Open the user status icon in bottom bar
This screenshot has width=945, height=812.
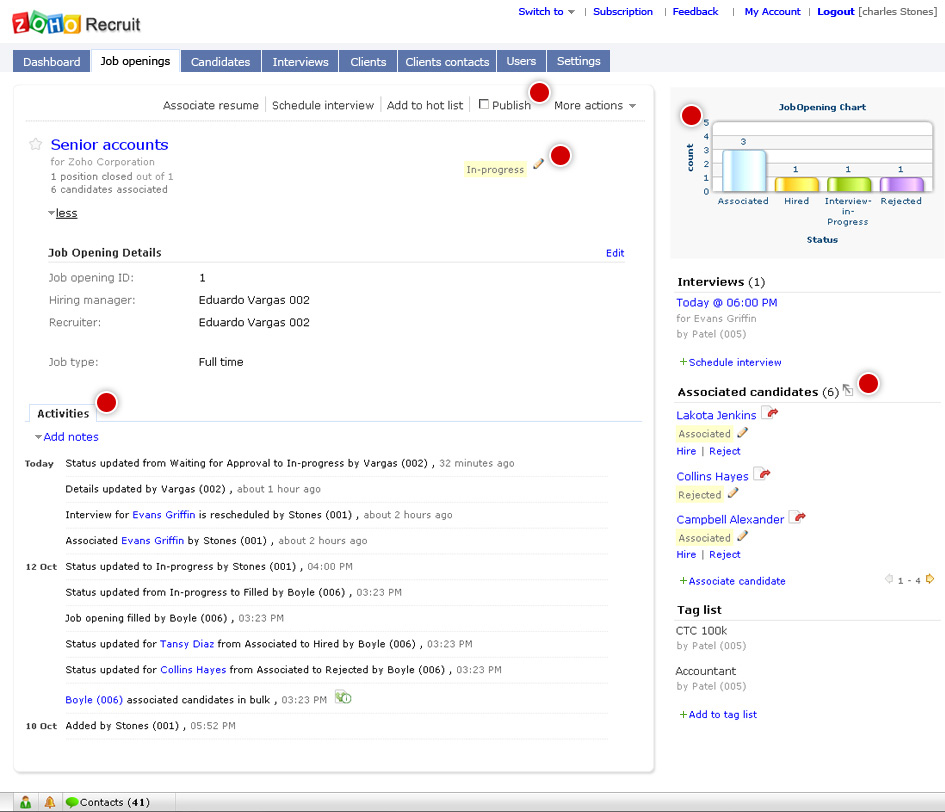(x=25, y=802)
